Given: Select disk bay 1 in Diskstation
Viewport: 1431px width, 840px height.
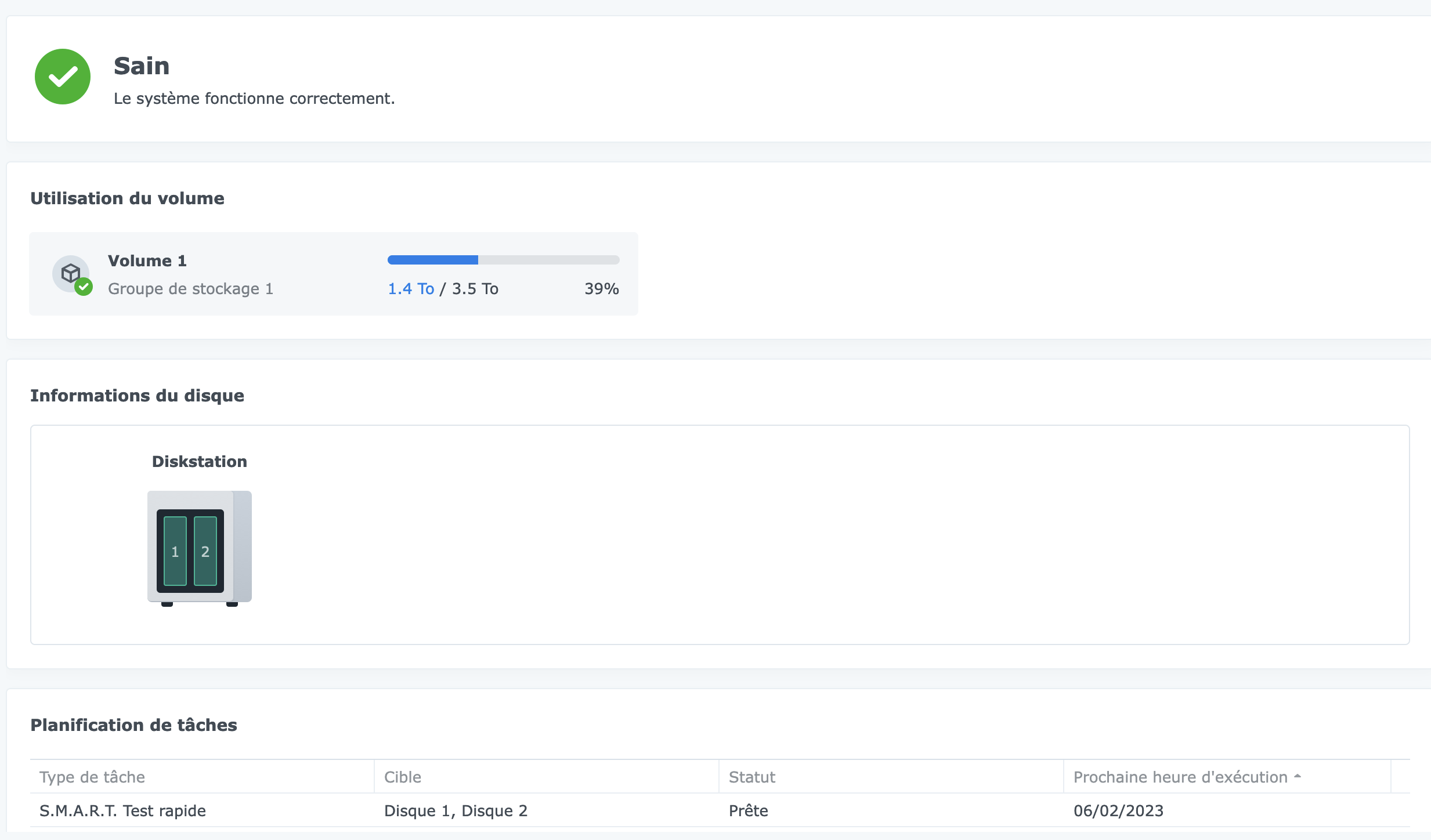Looking at the screenshot, I should [175, 551].
